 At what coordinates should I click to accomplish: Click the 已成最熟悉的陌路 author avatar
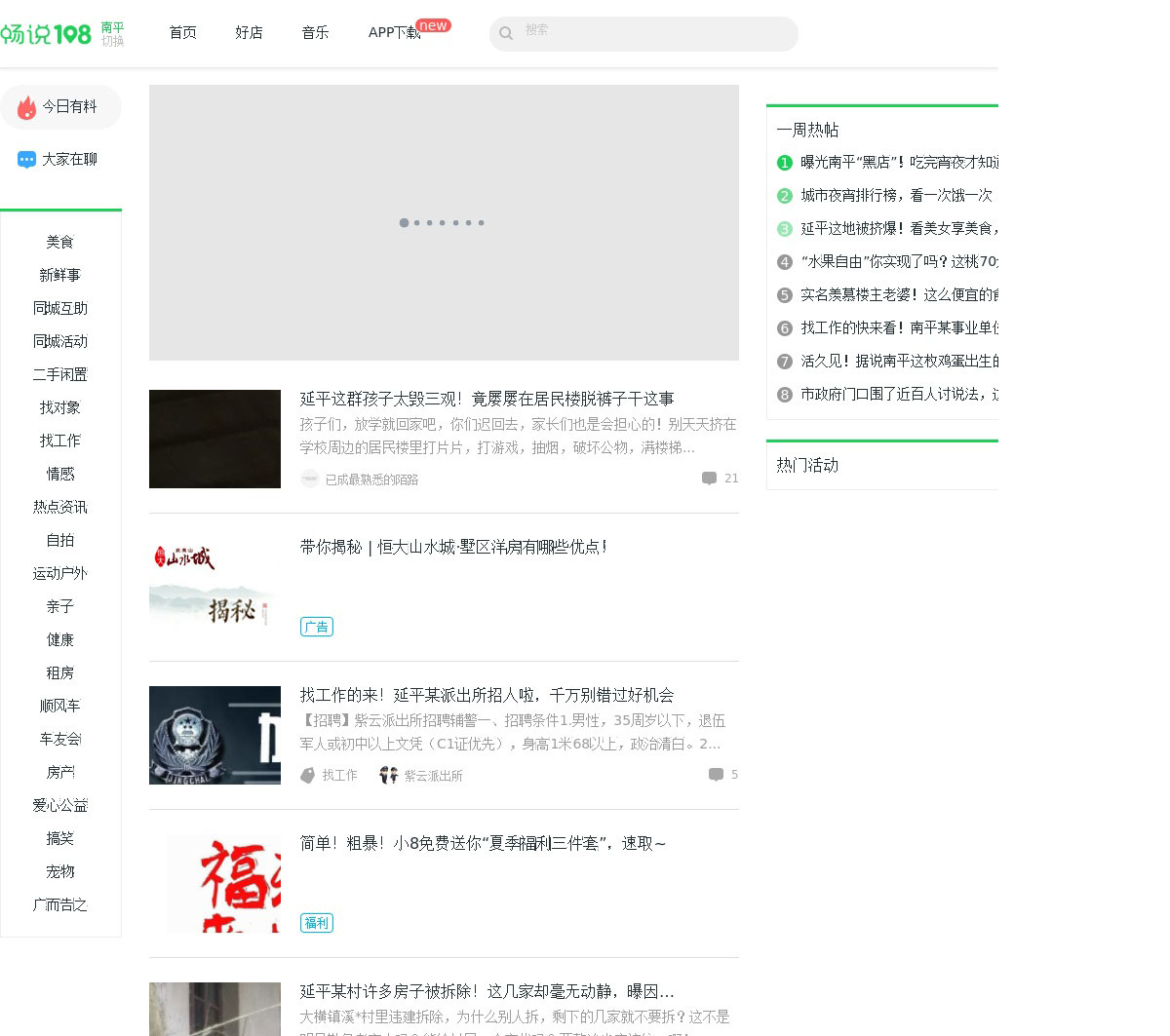[x=310, y=479]
